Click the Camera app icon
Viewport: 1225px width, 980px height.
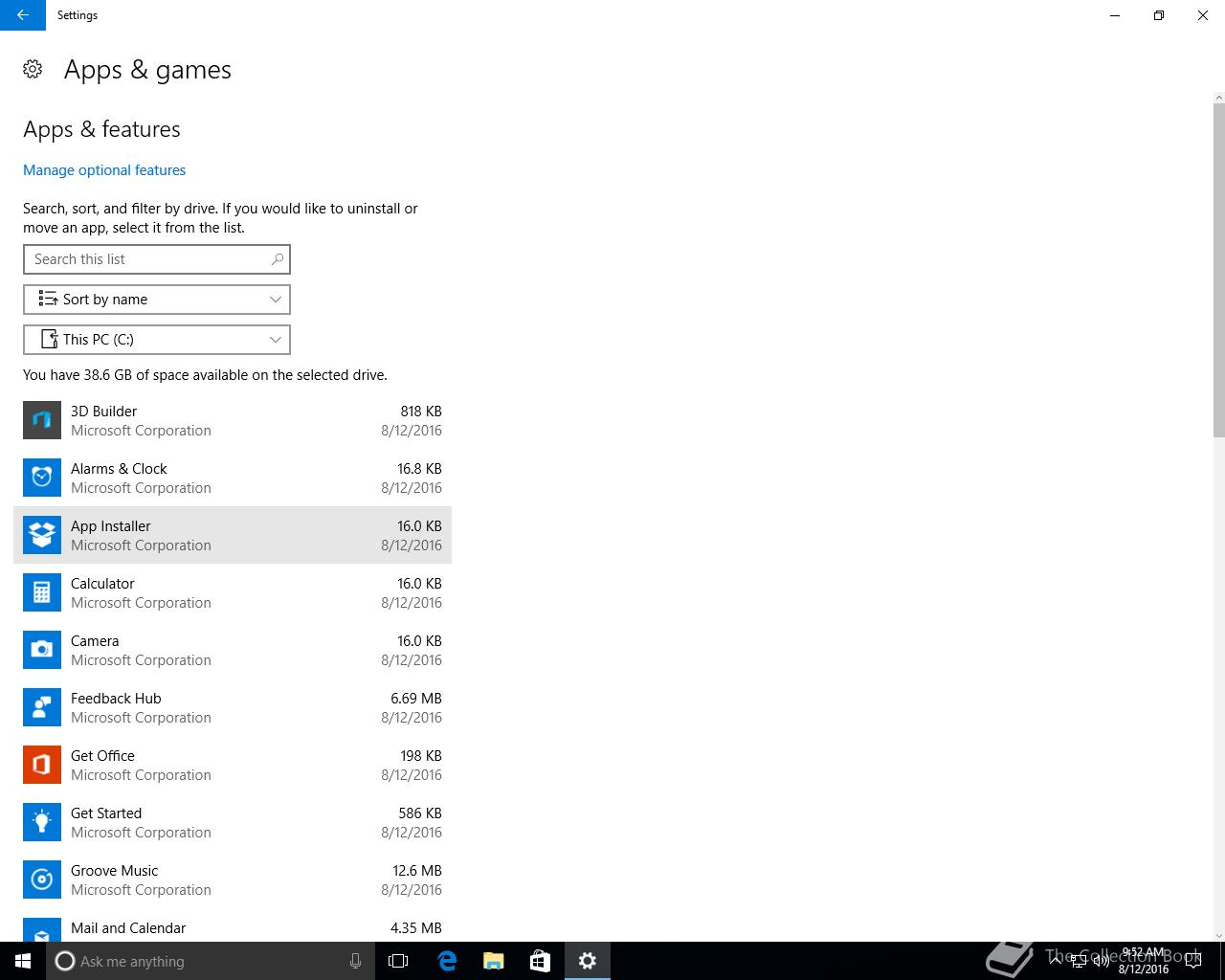[42, 650]
